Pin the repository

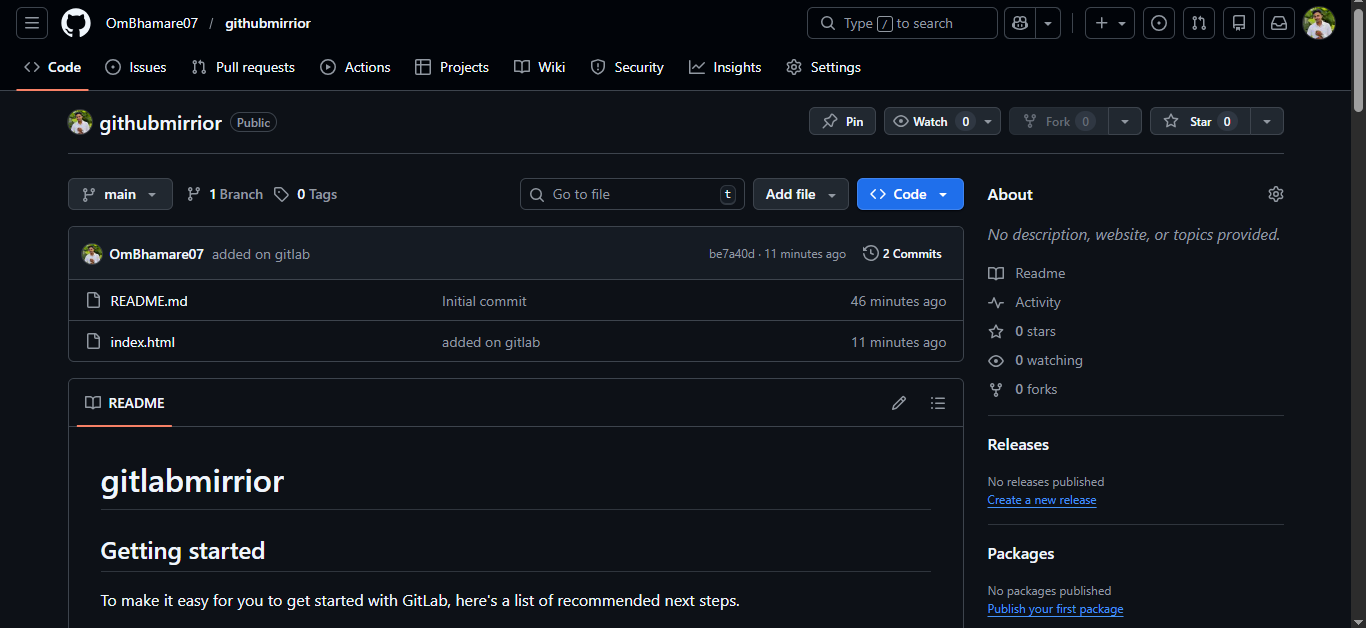(842, 121)
